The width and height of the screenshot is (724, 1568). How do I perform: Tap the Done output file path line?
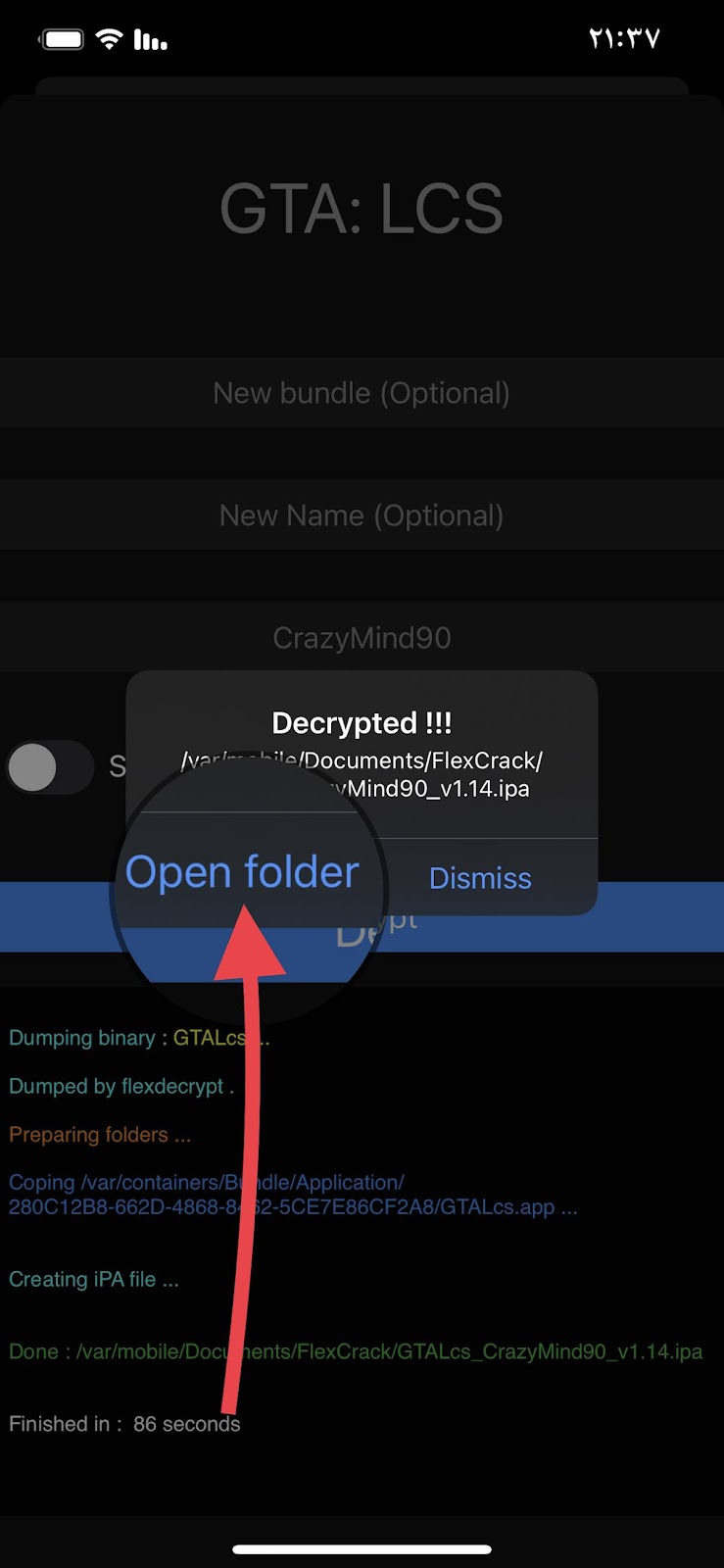click(356, 1351)
